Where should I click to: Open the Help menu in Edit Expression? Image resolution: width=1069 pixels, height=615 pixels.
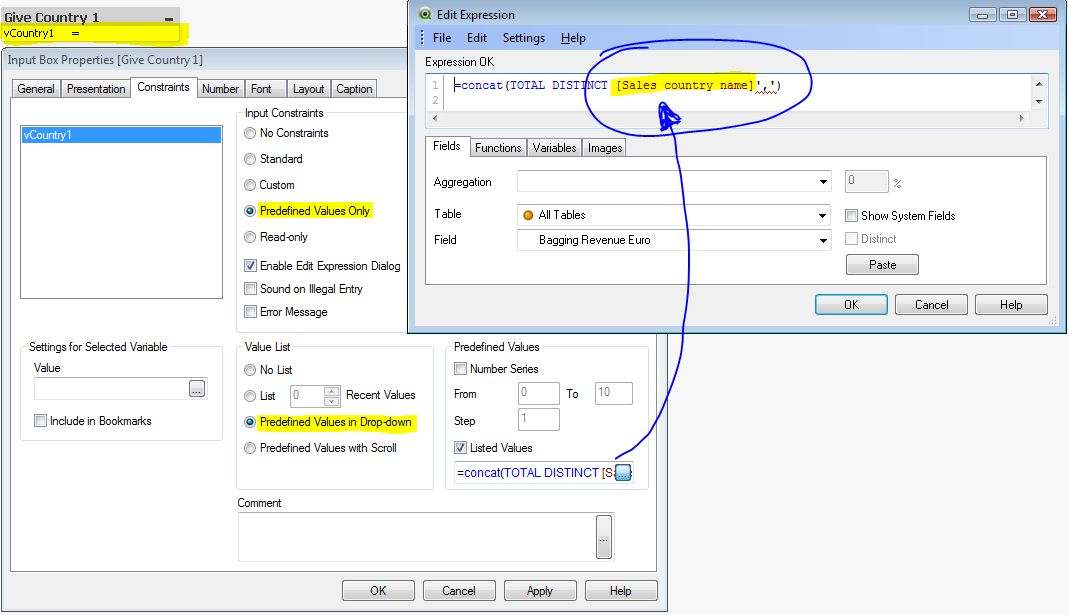(x=573, y=38)
